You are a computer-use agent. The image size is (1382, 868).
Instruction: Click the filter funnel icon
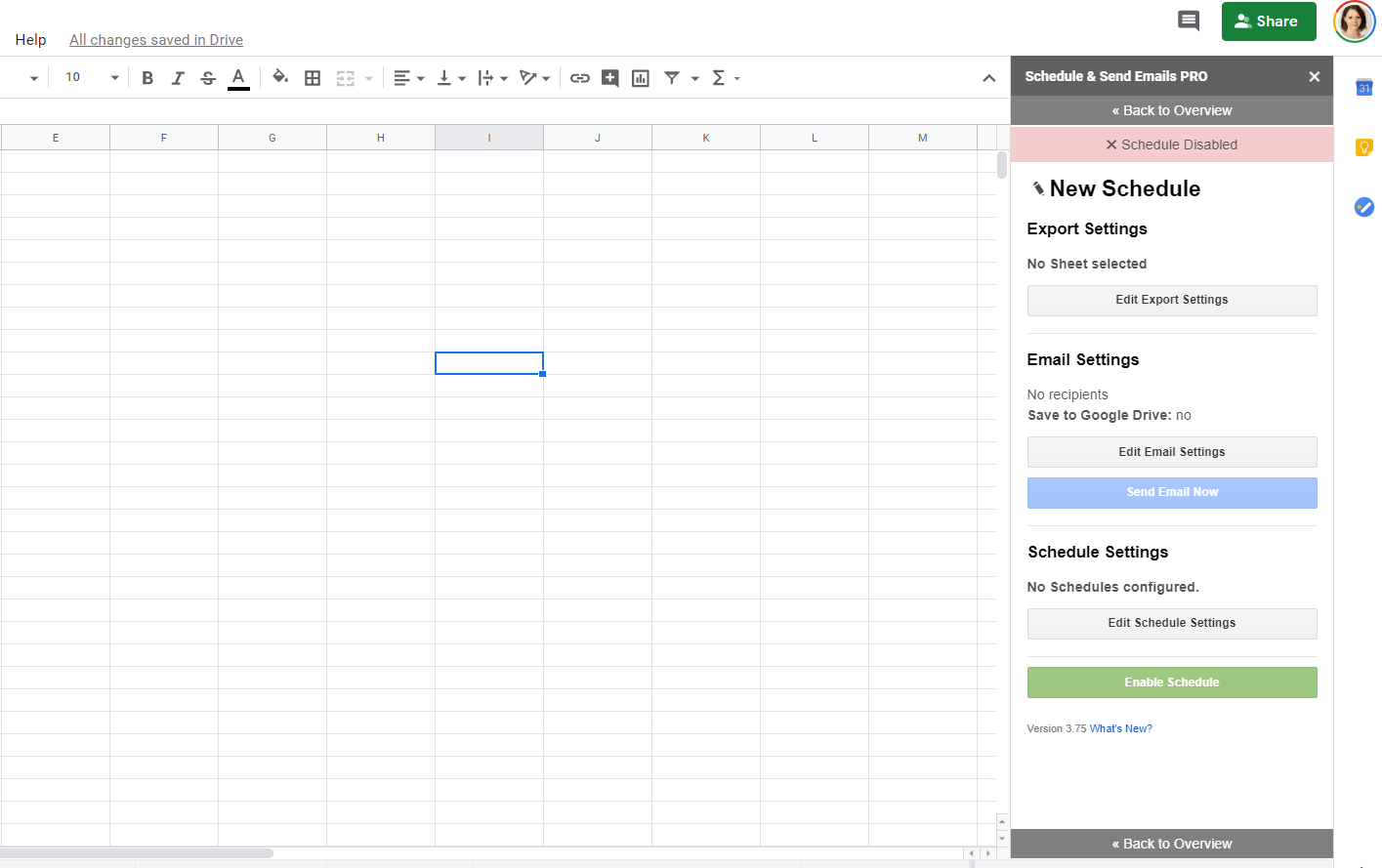pyautogui.click(x=672, y=78)
